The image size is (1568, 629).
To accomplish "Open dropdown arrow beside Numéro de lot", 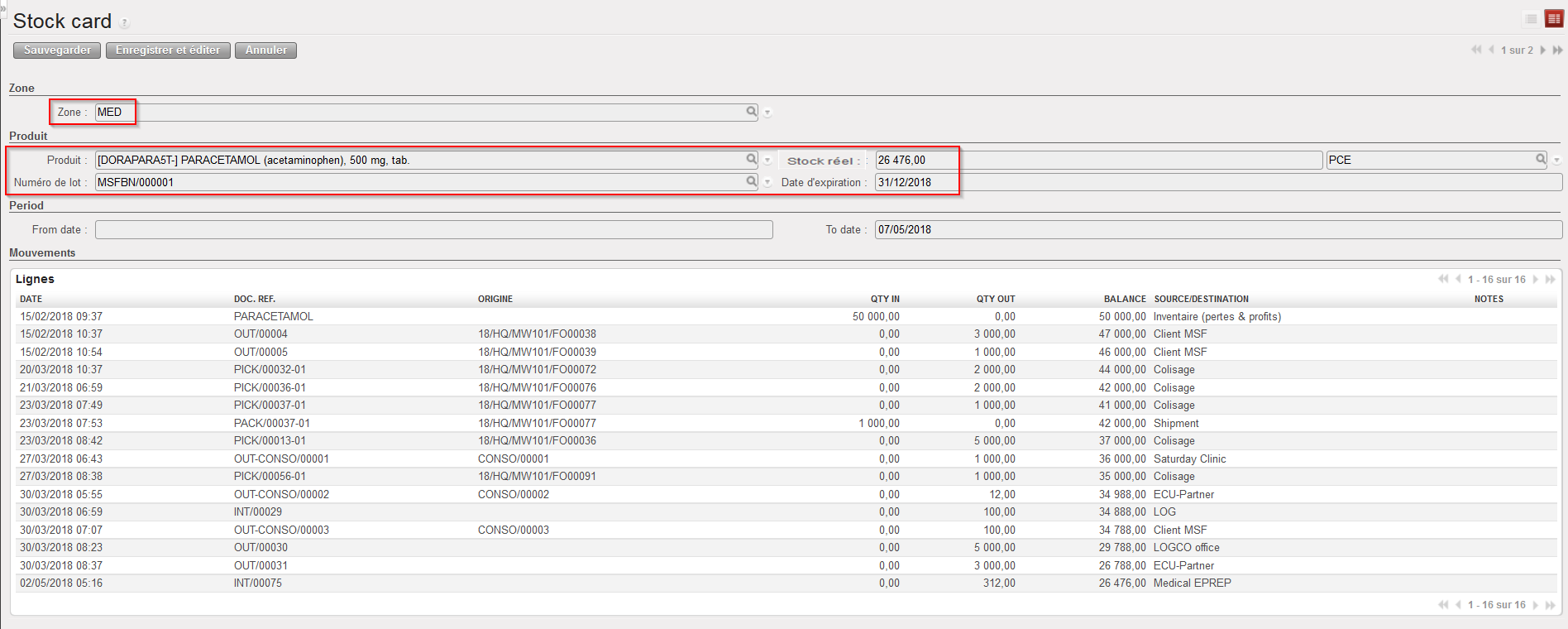I will click(x=767, y=182).
